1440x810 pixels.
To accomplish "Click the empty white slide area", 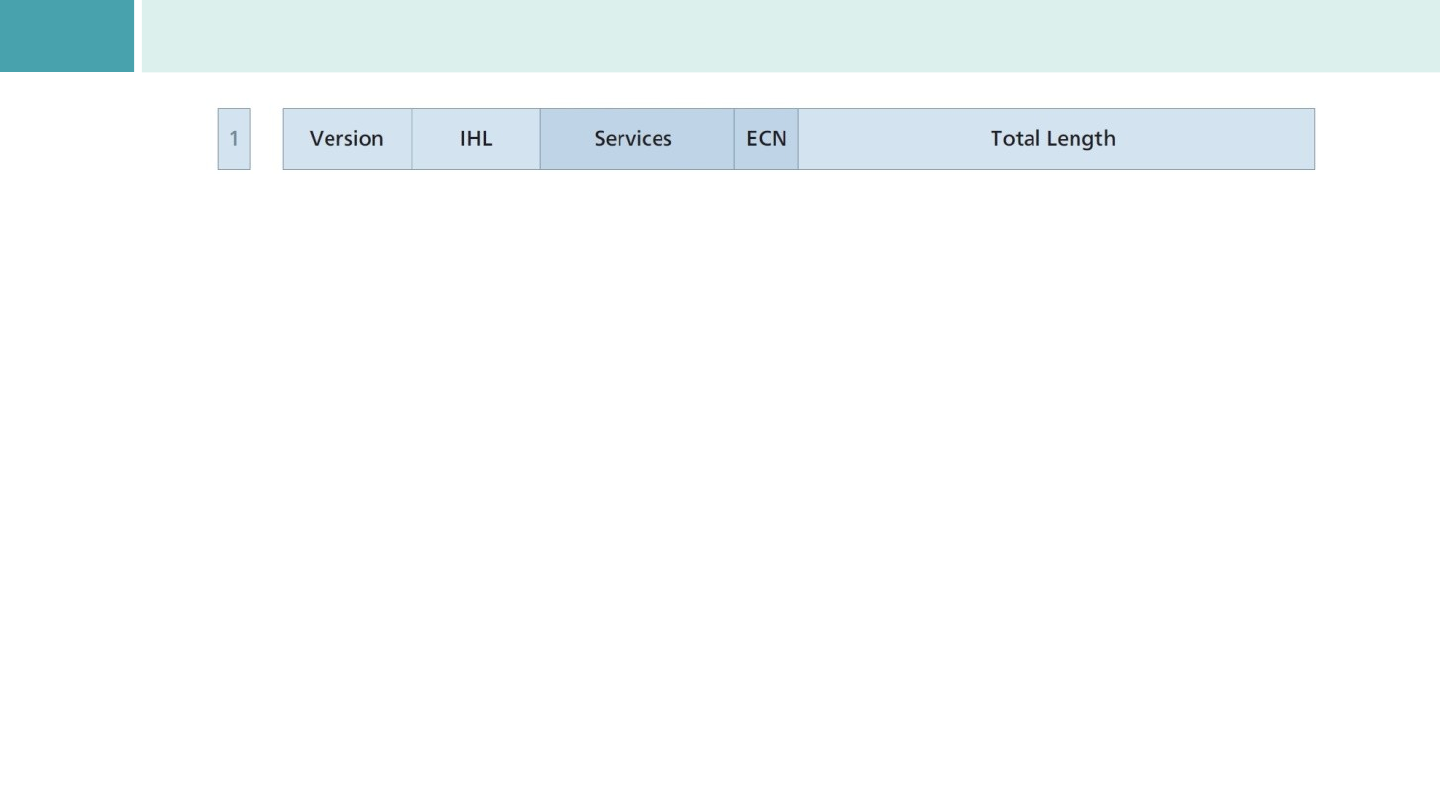I will point(720,480).
